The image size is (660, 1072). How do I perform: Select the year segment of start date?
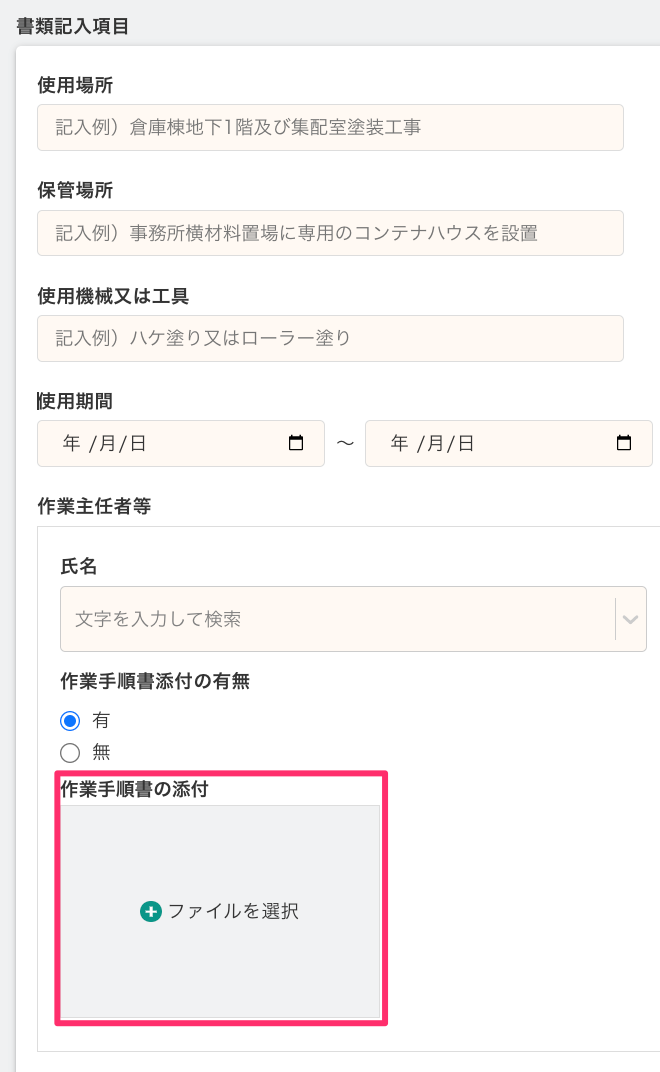pyautogui.click(x=71, y=444)
